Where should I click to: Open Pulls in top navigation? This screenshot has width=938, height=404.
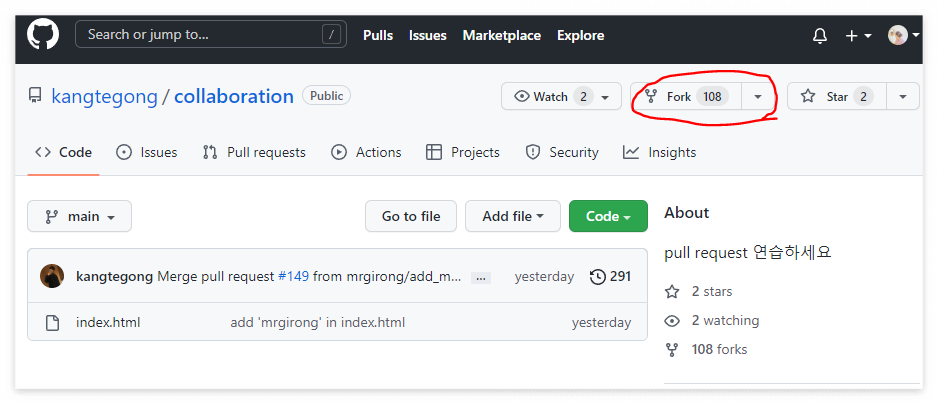point(377,35)
